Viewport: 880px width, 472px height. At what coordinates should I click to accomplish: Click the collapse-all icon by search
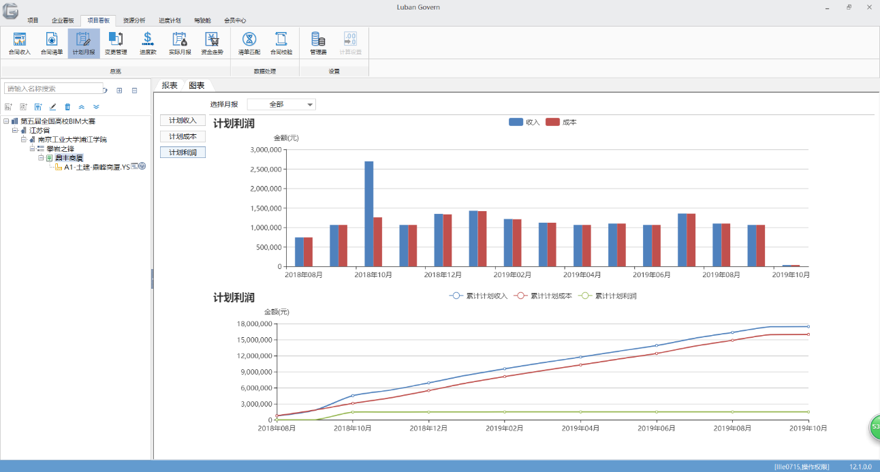(x=135, y=90)
